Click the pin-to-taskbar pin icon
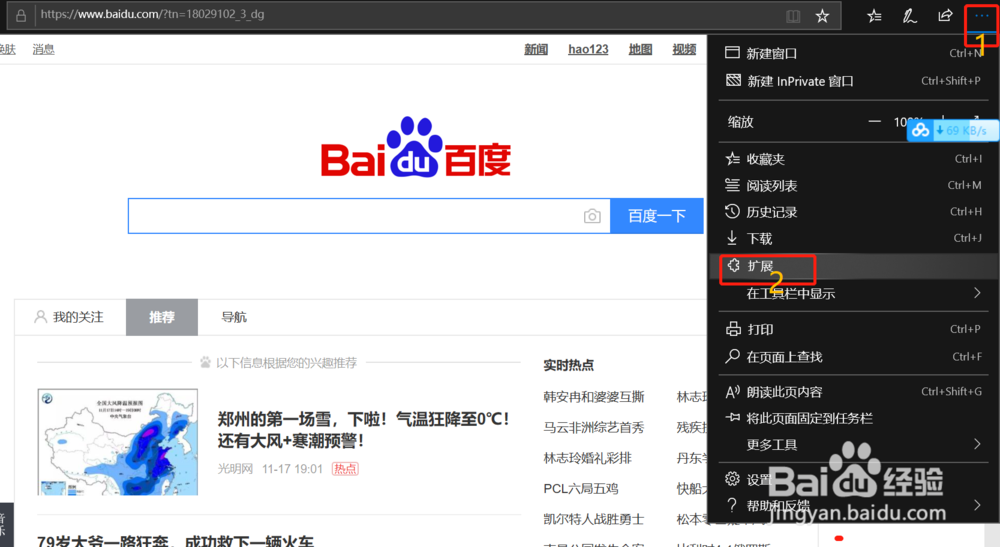This screenshot has width=1000, height=547. (733, 418)
